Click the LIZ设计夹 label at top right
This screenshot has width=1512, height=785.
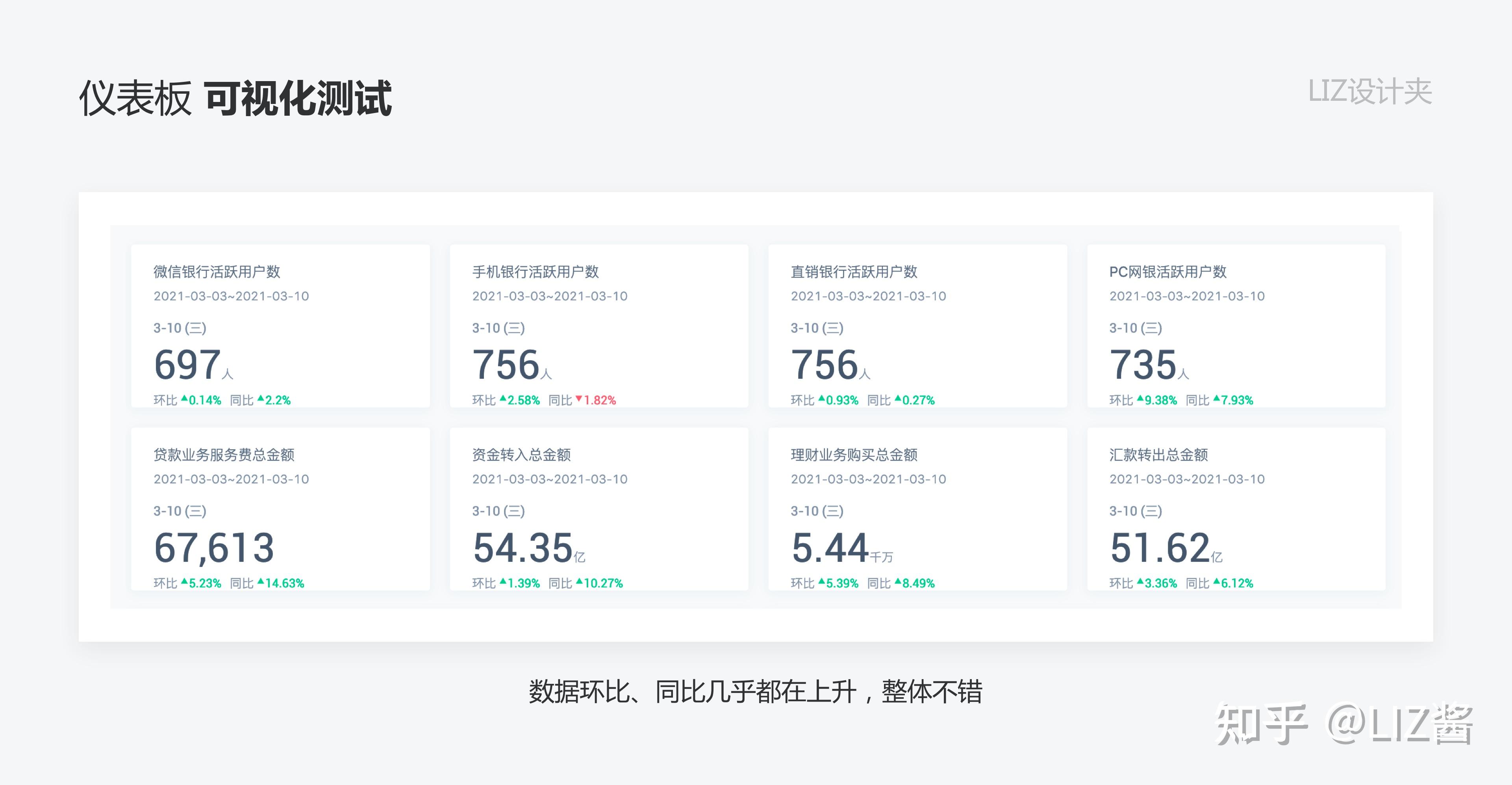(x=1369, y=91)
